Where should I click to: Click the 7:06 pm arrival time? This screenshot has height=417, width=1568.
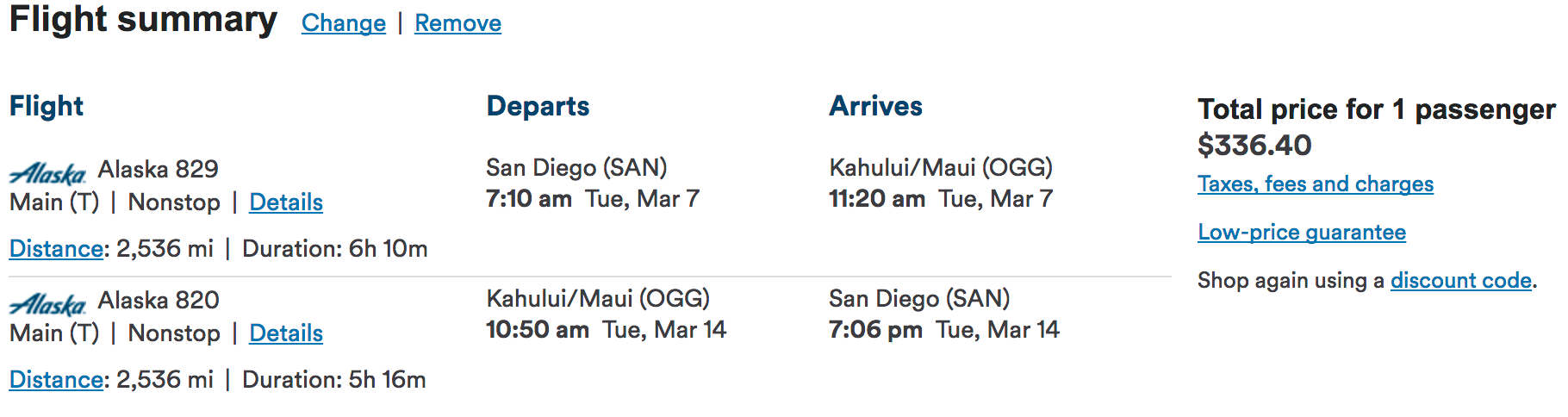pyautogui.click(x=875, y=330)
